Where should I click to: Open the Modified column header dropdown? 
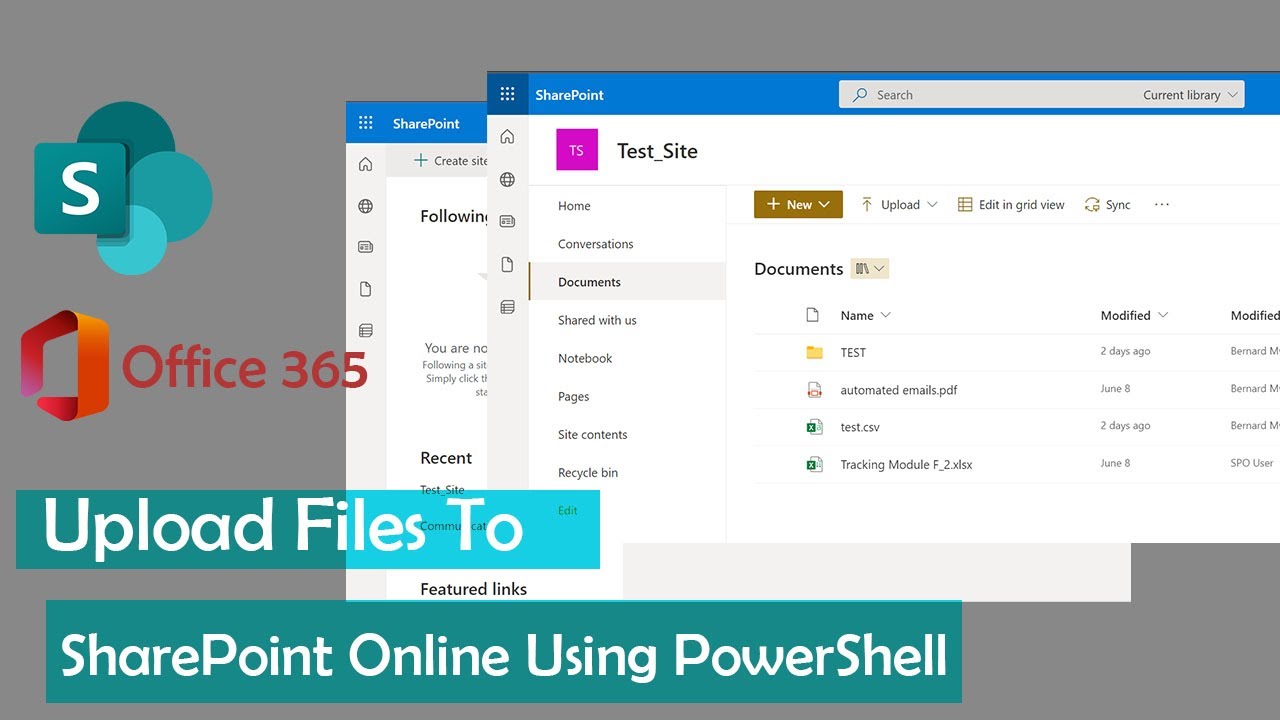[1134, 315]
